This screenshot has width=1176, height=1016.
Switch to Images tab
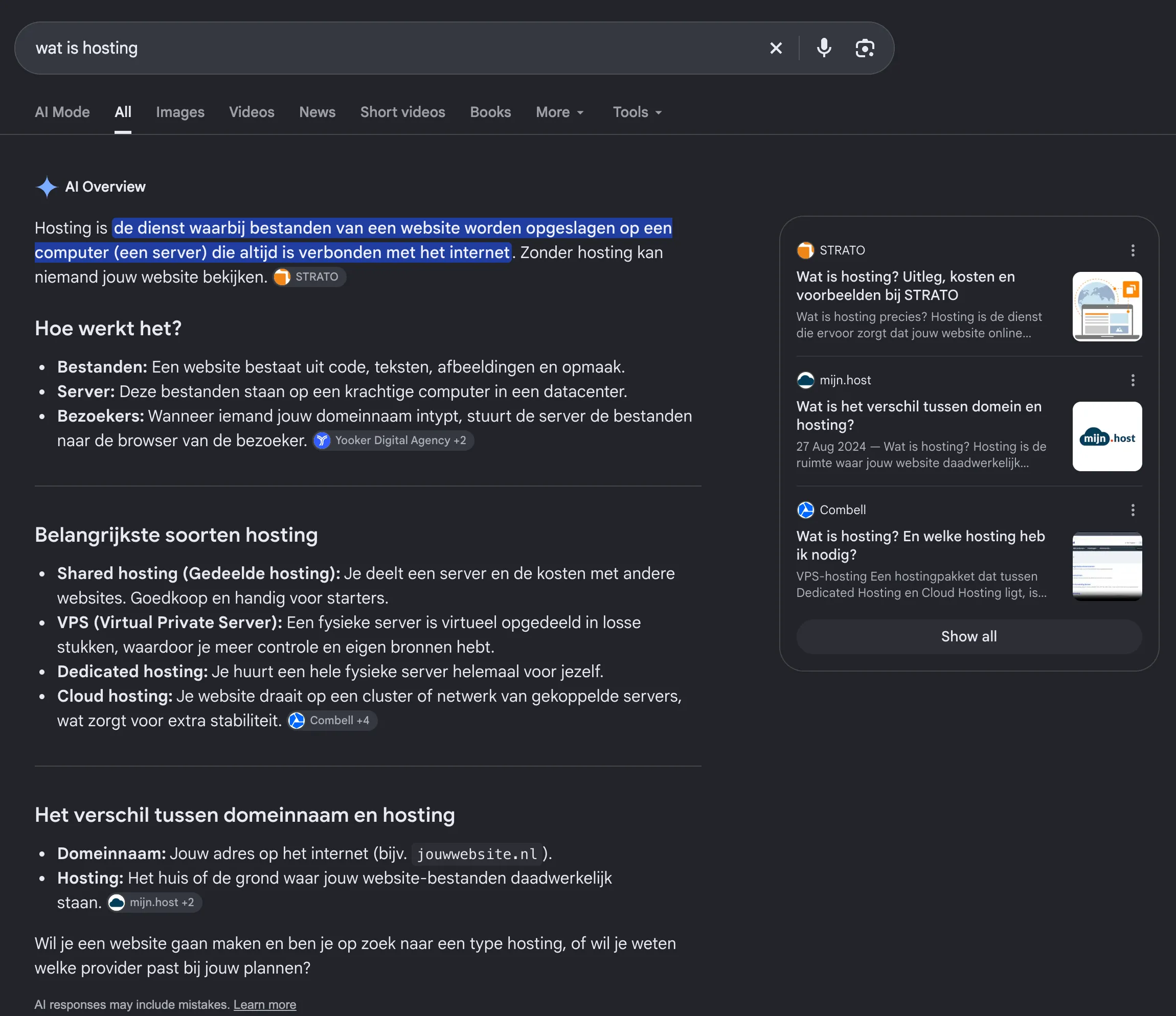coord(180,112)
